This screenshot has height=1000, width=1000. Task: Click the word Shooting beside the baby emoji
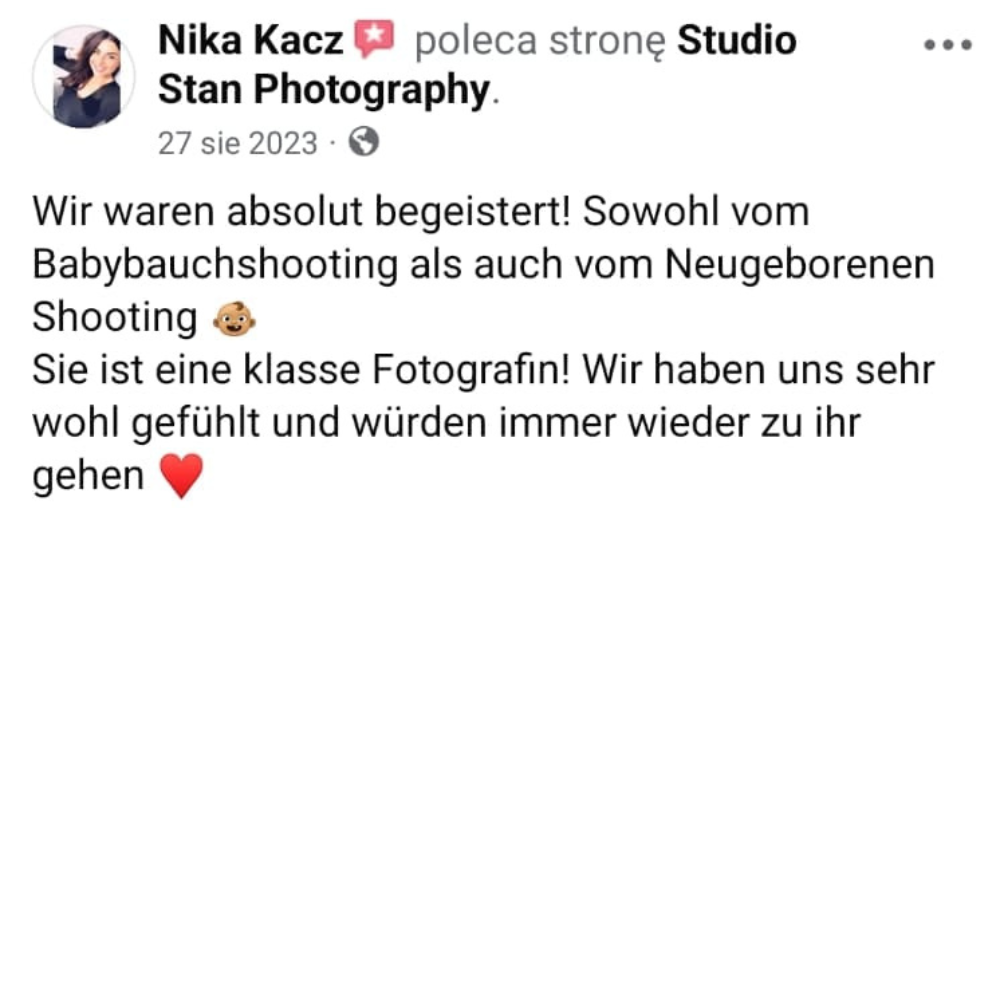[115, 318]
